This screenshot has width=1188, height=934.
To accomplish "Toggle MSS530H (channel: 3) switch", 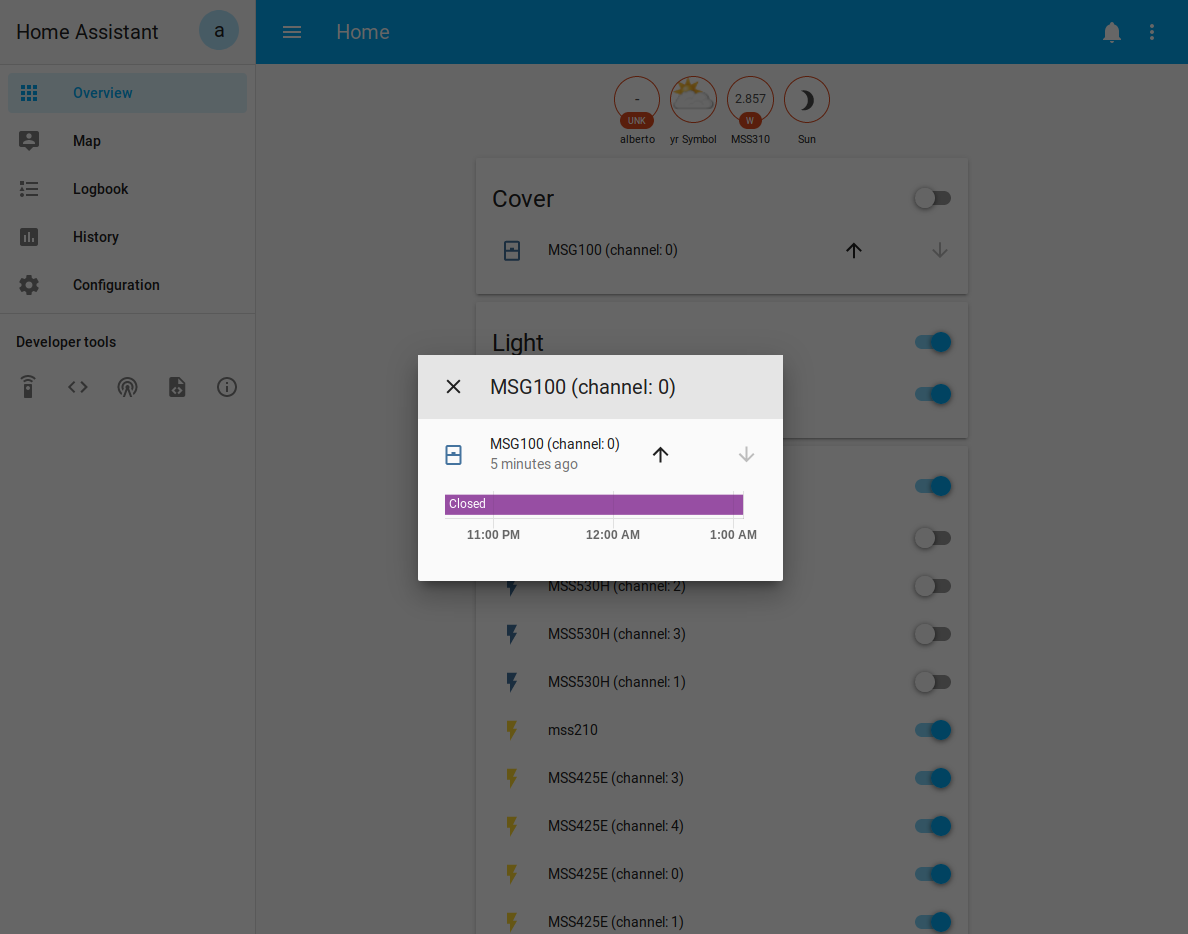I will [933, 634].
